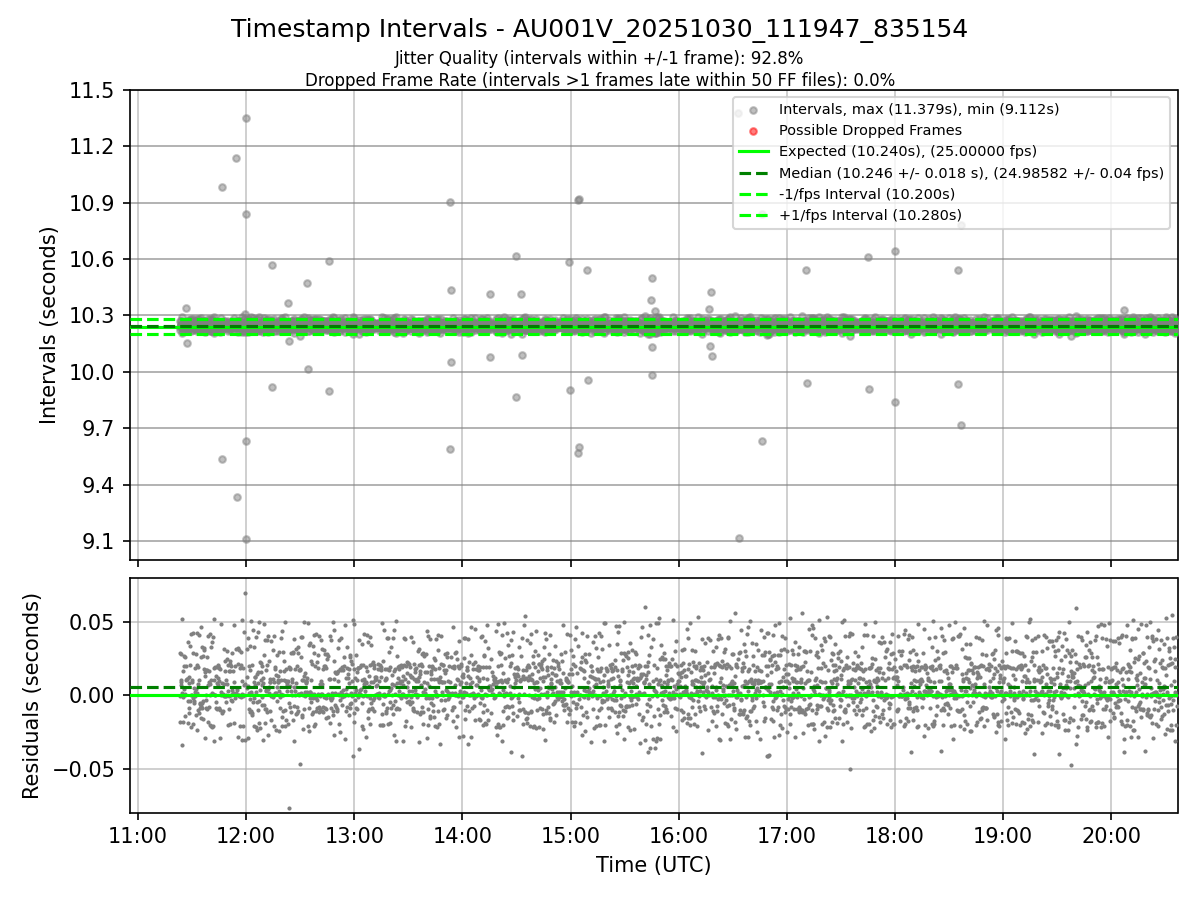
Task: Click the lowest interval point near 9.1 at 12:00
Action: coord(246,539)
